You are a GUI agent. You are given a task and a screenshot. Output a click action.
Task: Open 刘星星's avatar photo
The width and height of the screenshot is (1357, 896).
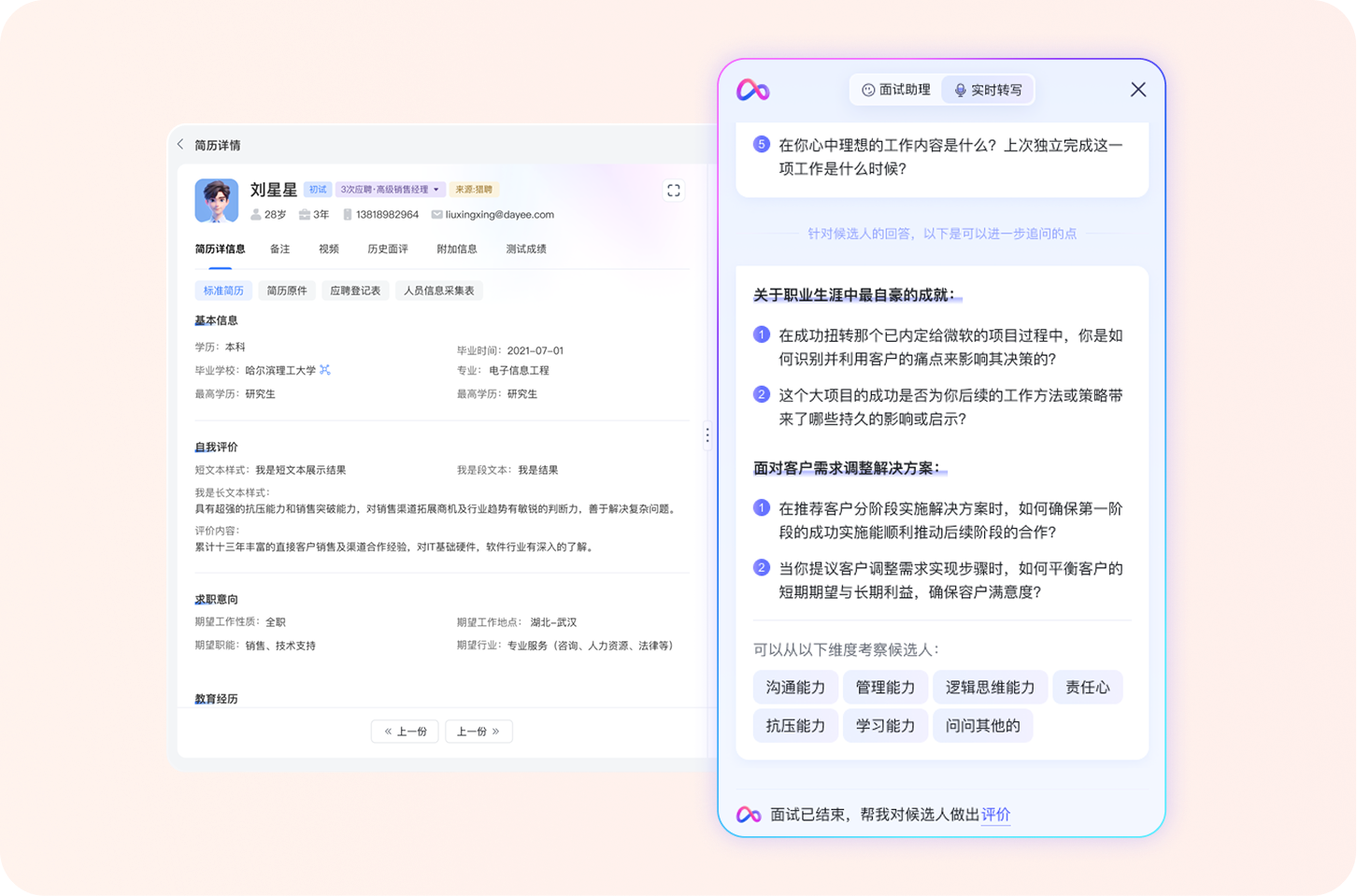tap(217, 200)
